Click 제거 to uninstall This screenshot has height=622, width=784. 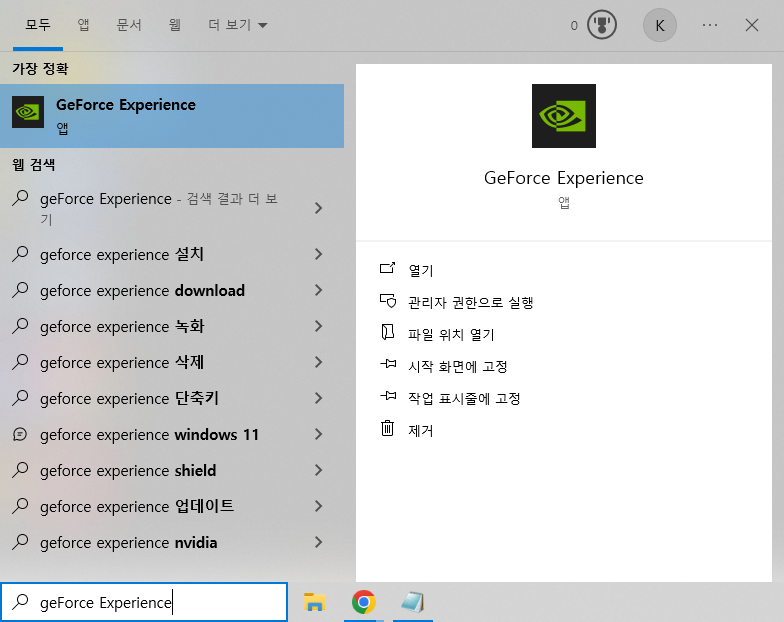tap(420, 430)
